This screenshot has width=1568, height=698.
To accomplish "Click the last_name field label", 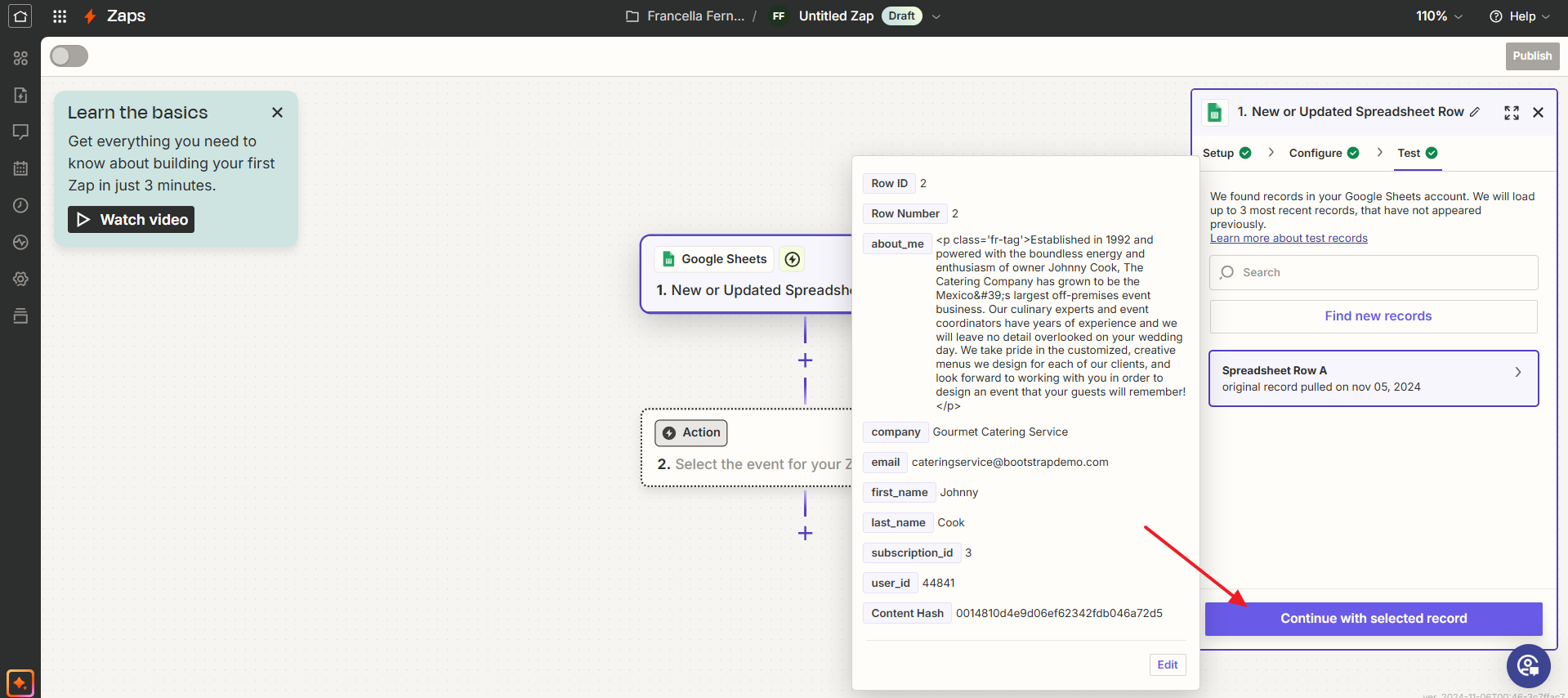I will pyautogui.click(x=898, y=522).
